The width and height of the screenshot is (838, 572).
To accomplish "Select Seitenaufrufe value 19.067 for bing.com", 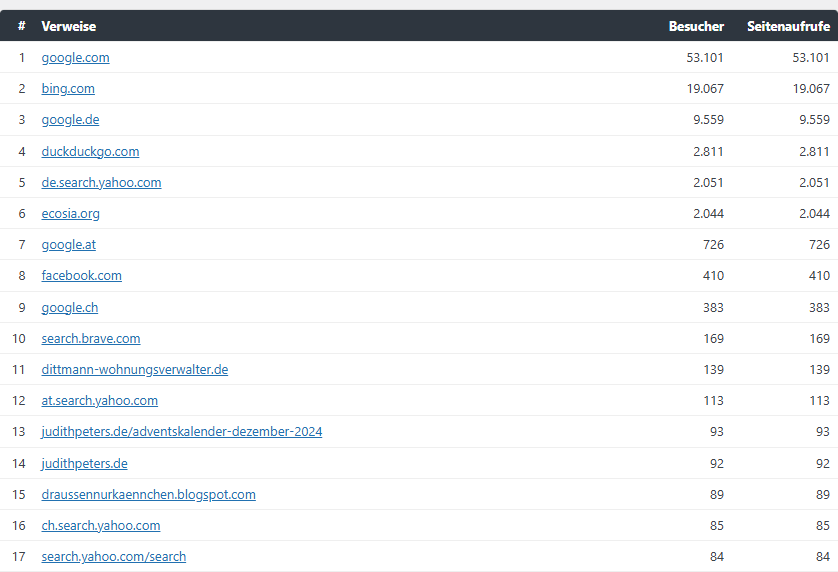I will click(x=811, y=89).
